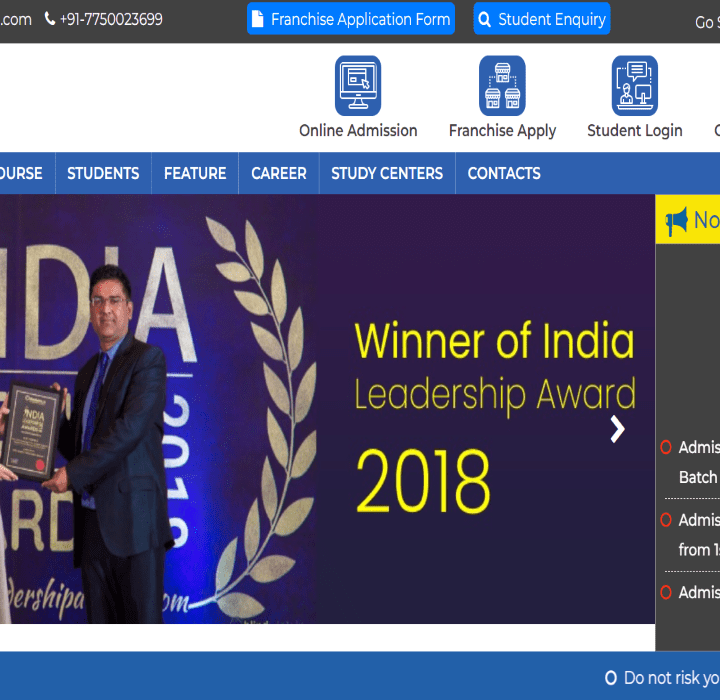
Task: Click the phone number +91-7750023699
Action: 111,19
